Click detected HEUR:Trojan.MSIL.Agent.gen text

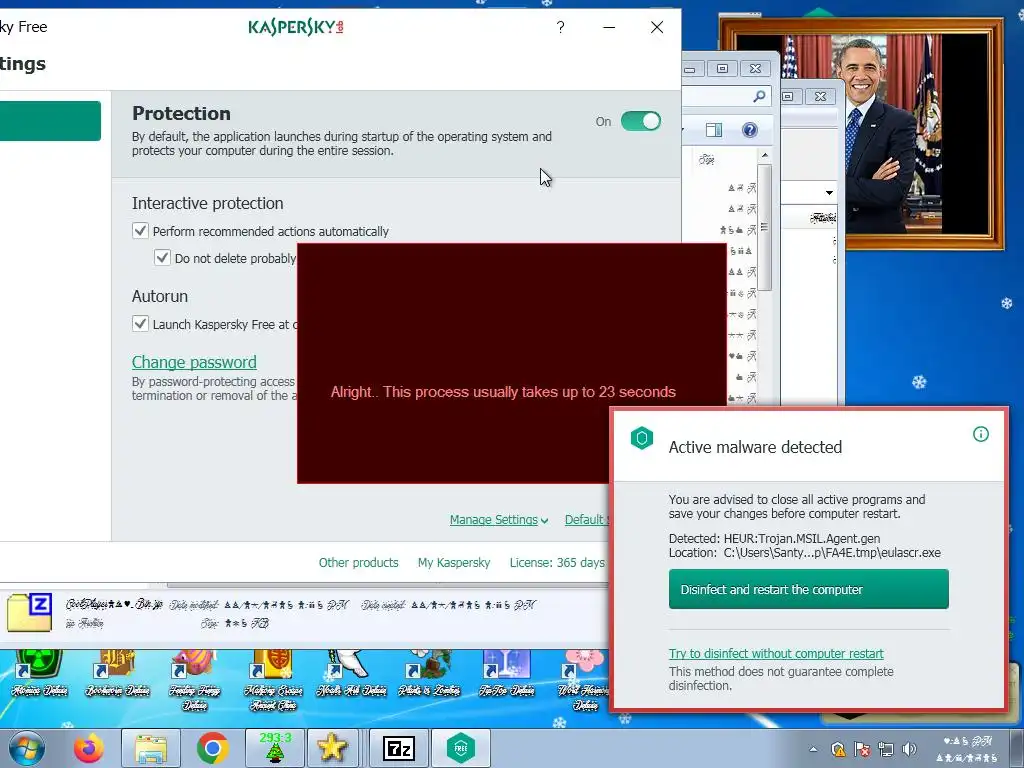(801, 539)
